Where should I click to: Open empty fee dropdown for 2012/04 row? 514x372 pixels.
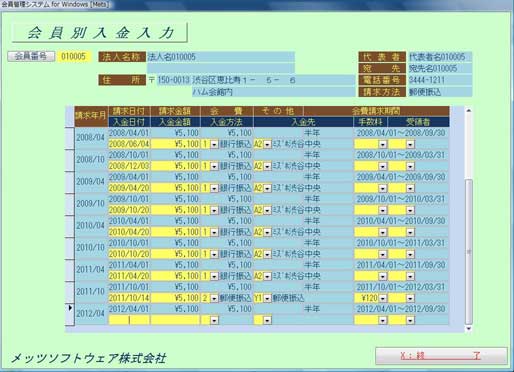[383, 320]
